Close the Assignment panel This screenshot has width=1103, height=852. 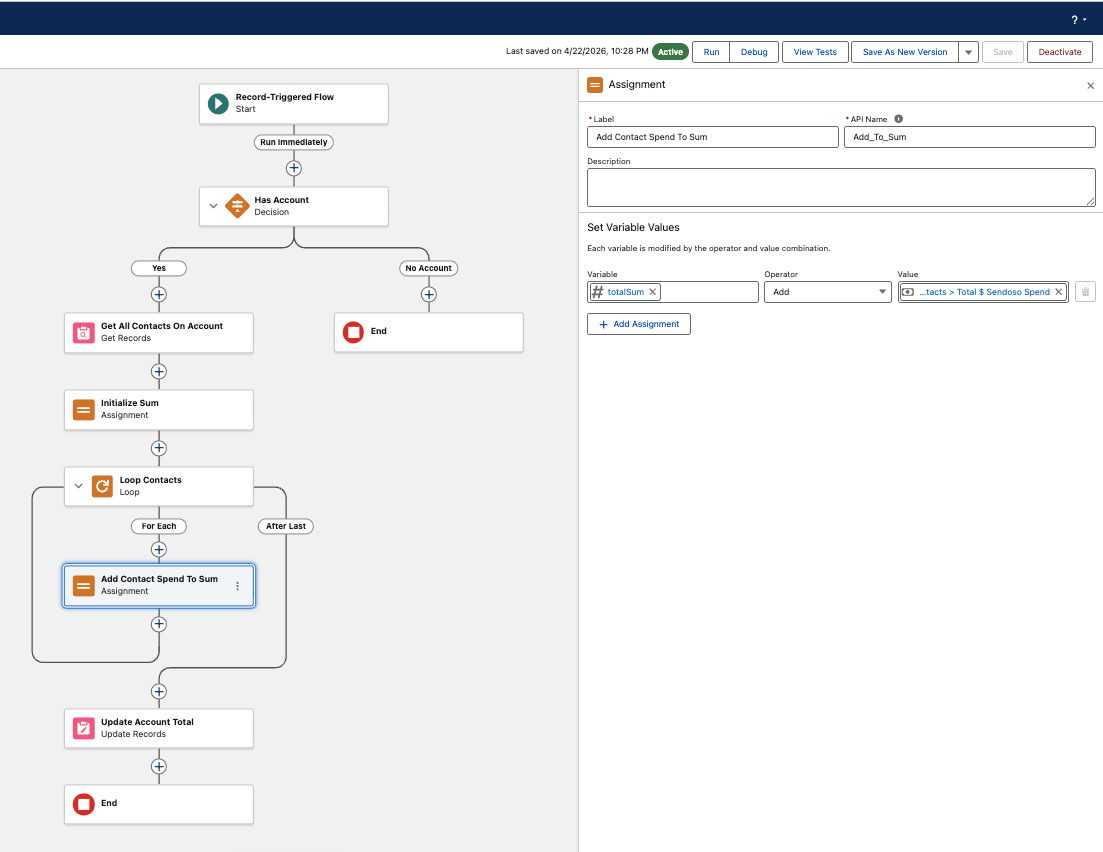pos(1090,86)
